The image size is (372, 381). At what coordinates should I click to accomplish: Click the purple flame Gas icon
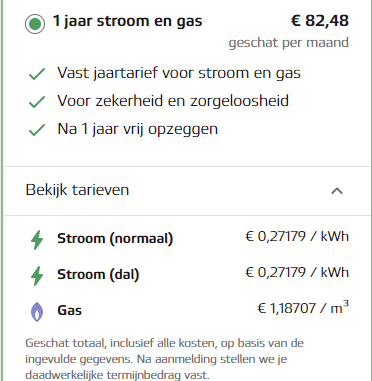click(x=37, y=312)
